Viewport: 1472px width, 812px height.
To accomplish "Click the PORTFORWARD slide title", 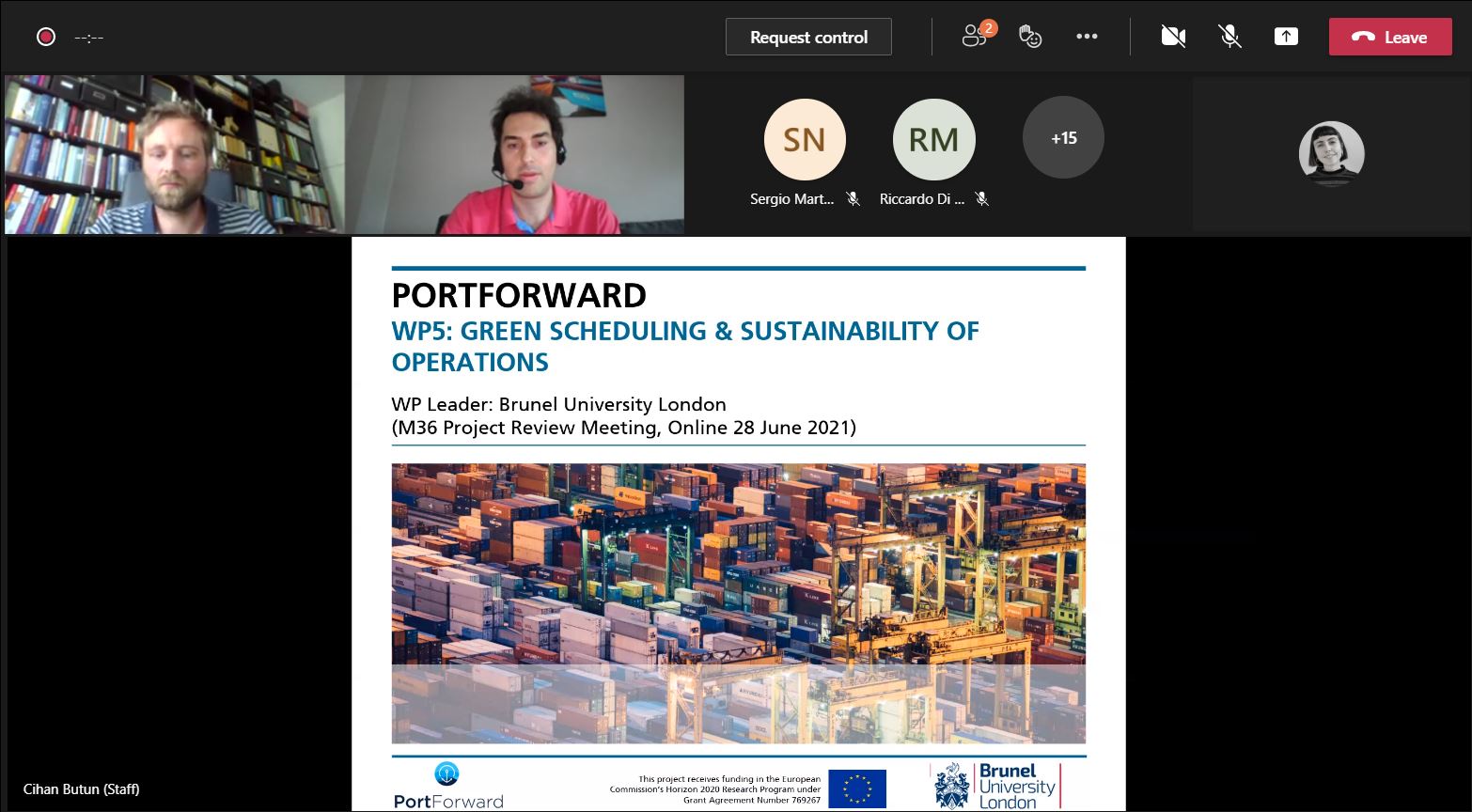I will [x=519, y=296].
